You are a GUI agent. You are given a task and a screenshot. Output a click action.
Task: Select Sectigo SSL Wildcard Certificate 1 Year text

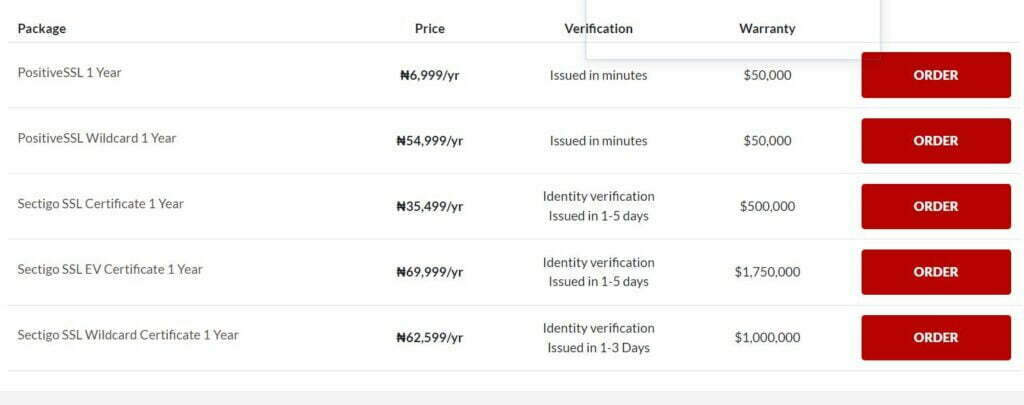click(128, 335)
